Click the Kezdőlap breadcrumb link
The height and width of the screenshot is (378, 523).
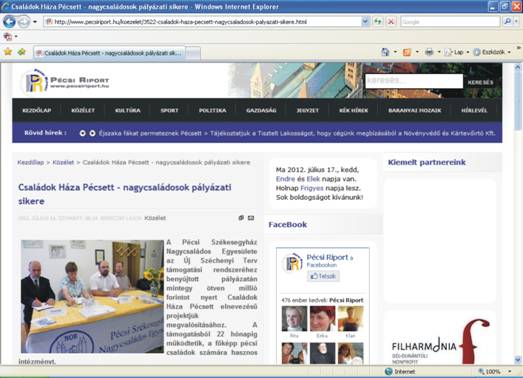pos(30,162)
